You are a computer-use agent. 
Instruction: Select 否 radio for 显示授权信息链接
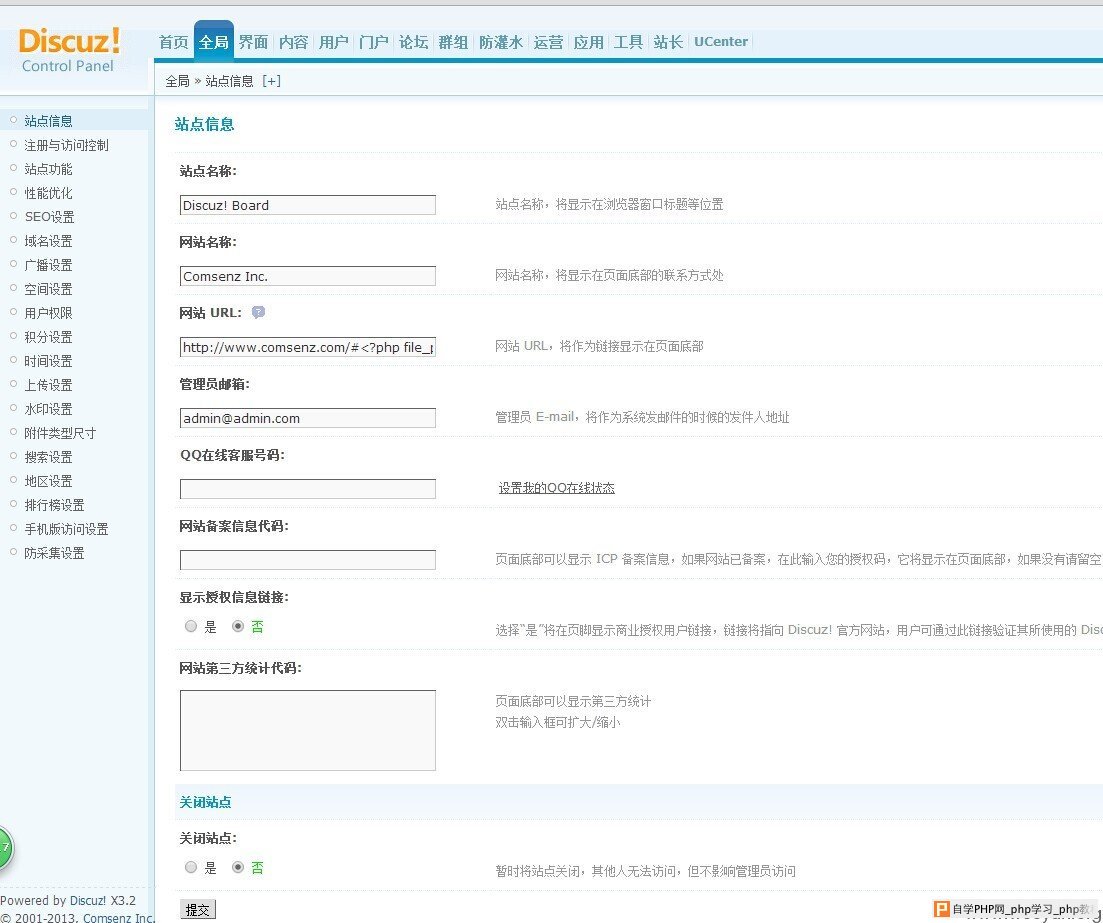click(x=238, y=626)
